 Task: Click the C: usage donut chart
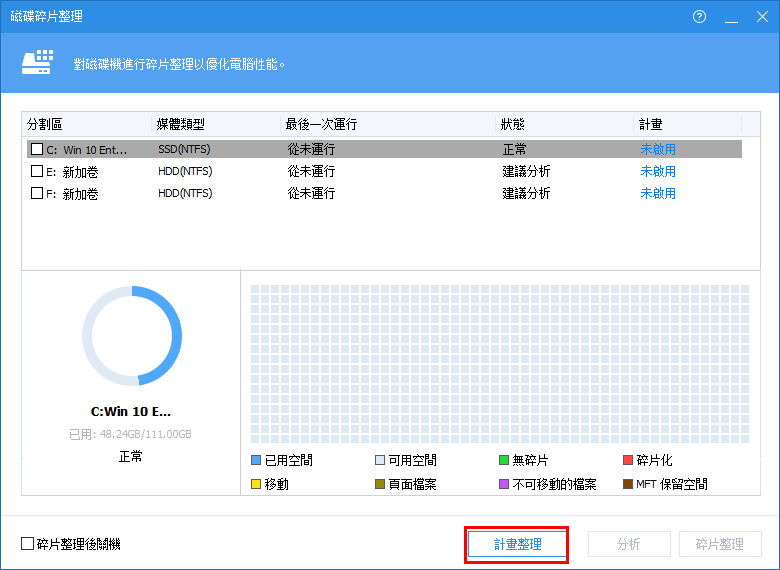132,336
